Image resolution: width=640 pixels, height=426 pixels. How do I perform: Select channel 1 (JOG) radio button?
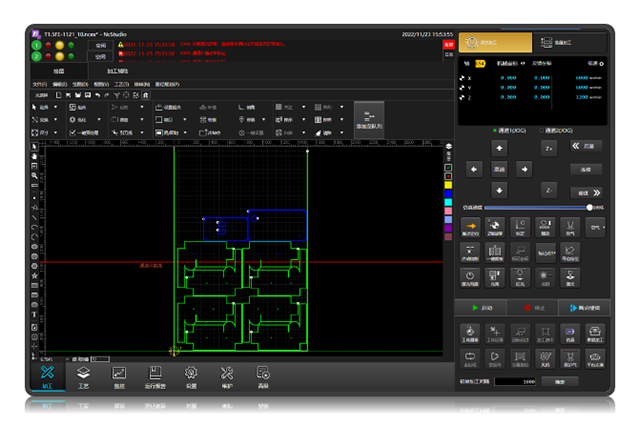pyautogui.click(x=494, y=130)
